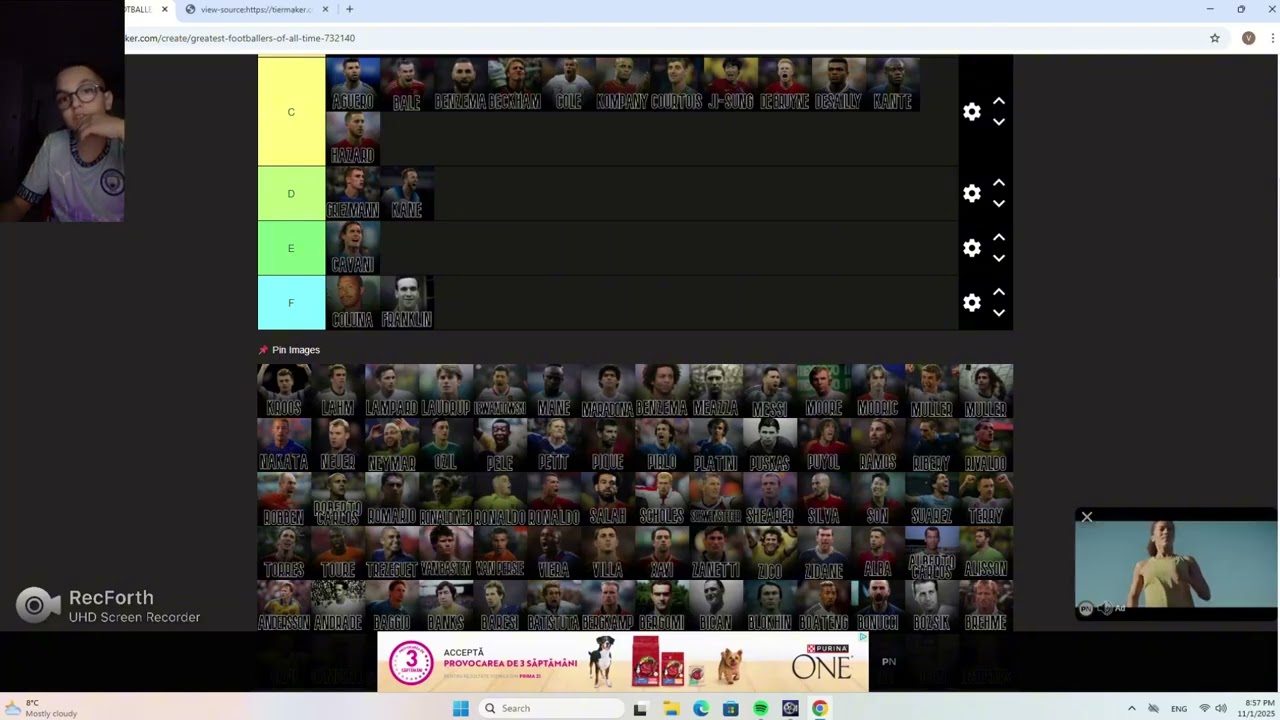Open Microsoft Edge from taskbar
The width and height of the screenshot is (1280, 720).
coord(701,708)
